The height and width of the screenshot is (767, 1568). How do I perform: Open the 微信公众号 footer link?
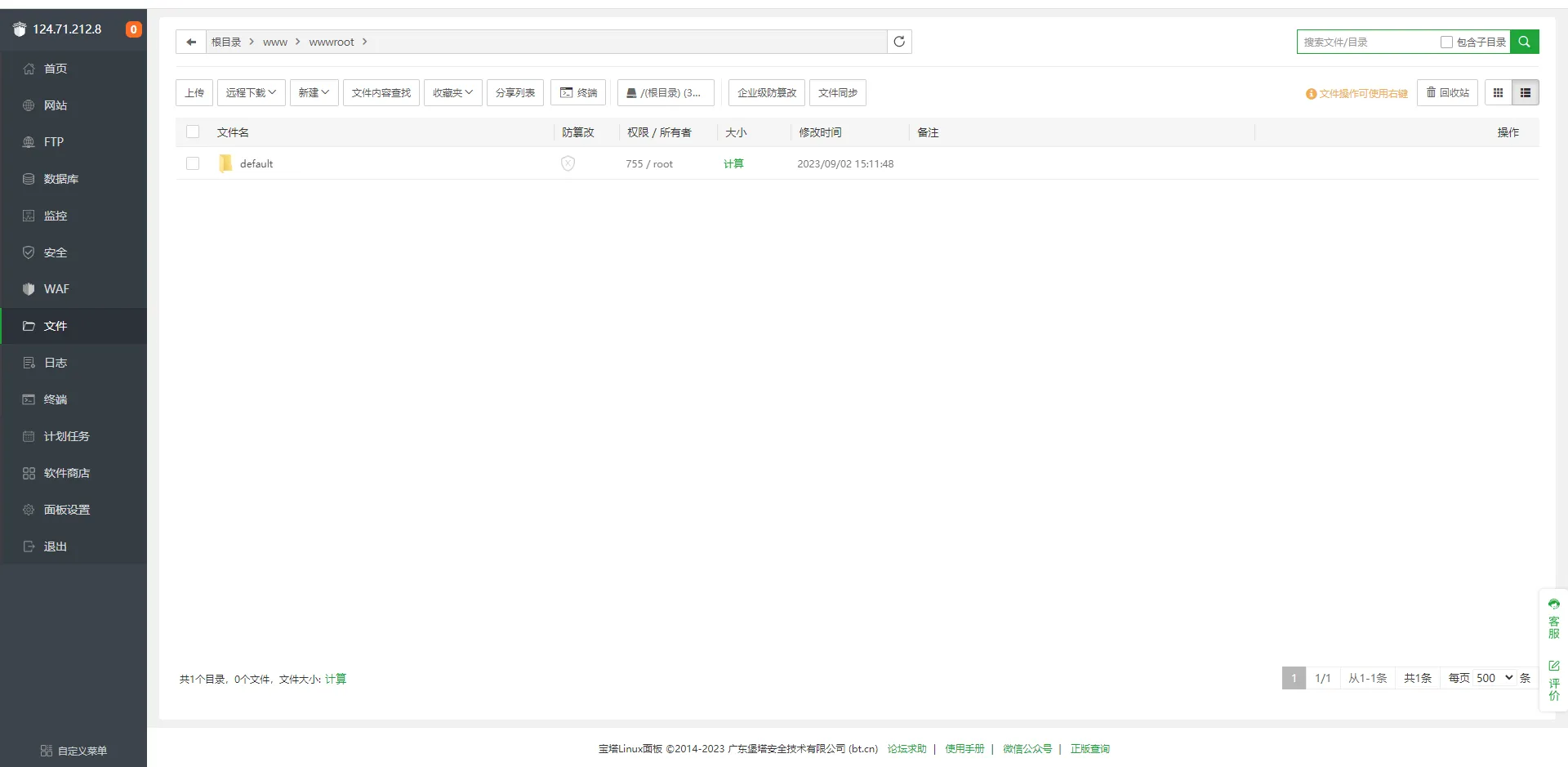pyautogui.click(x=1027, y=749)
